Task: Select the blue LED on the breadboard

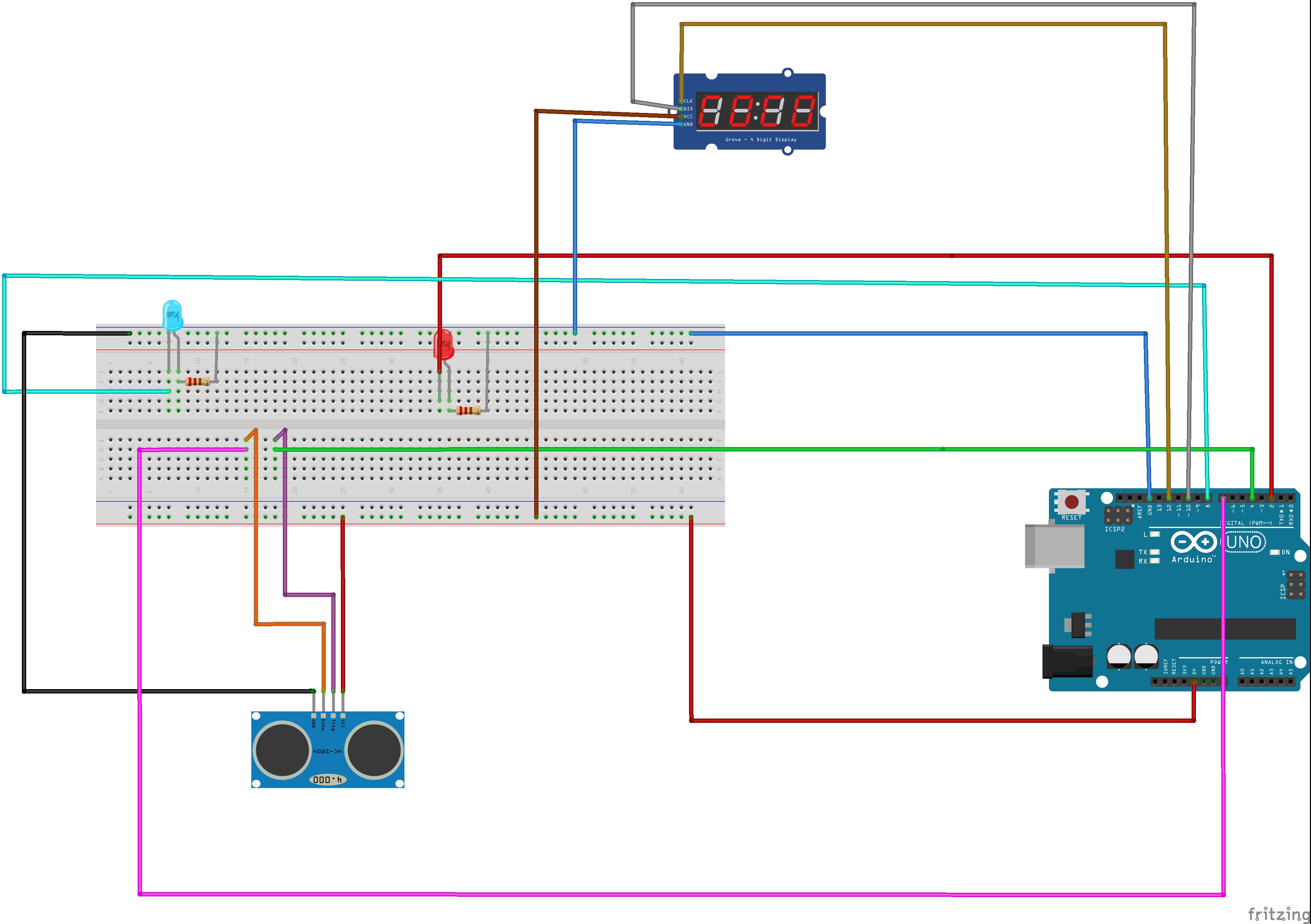Action: pos(172,316)
